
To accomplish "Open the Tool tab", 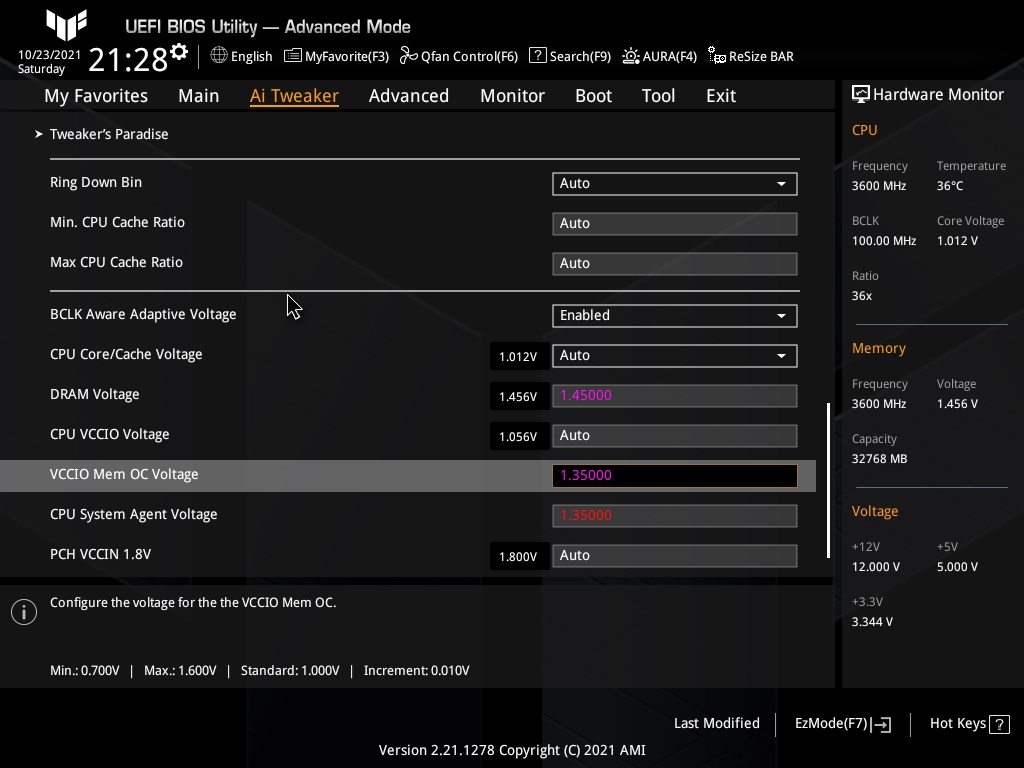I will tap(658, 96).
